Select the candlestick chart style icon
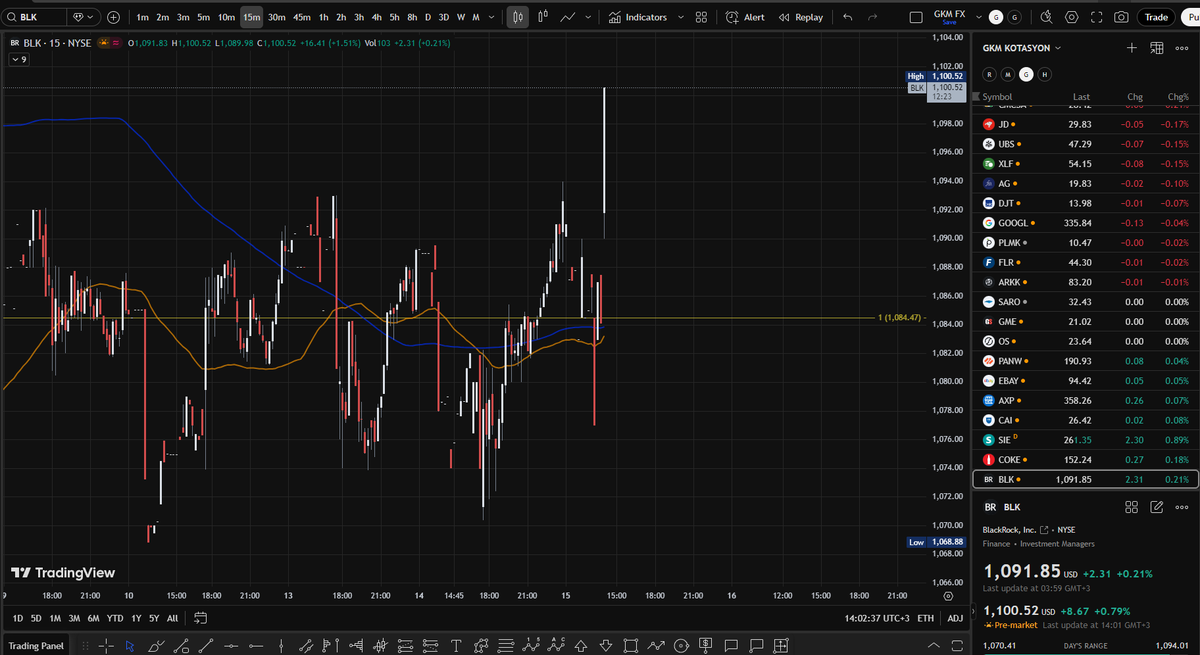This screenshot has height=655, width=1200. (x=517, y=17)
